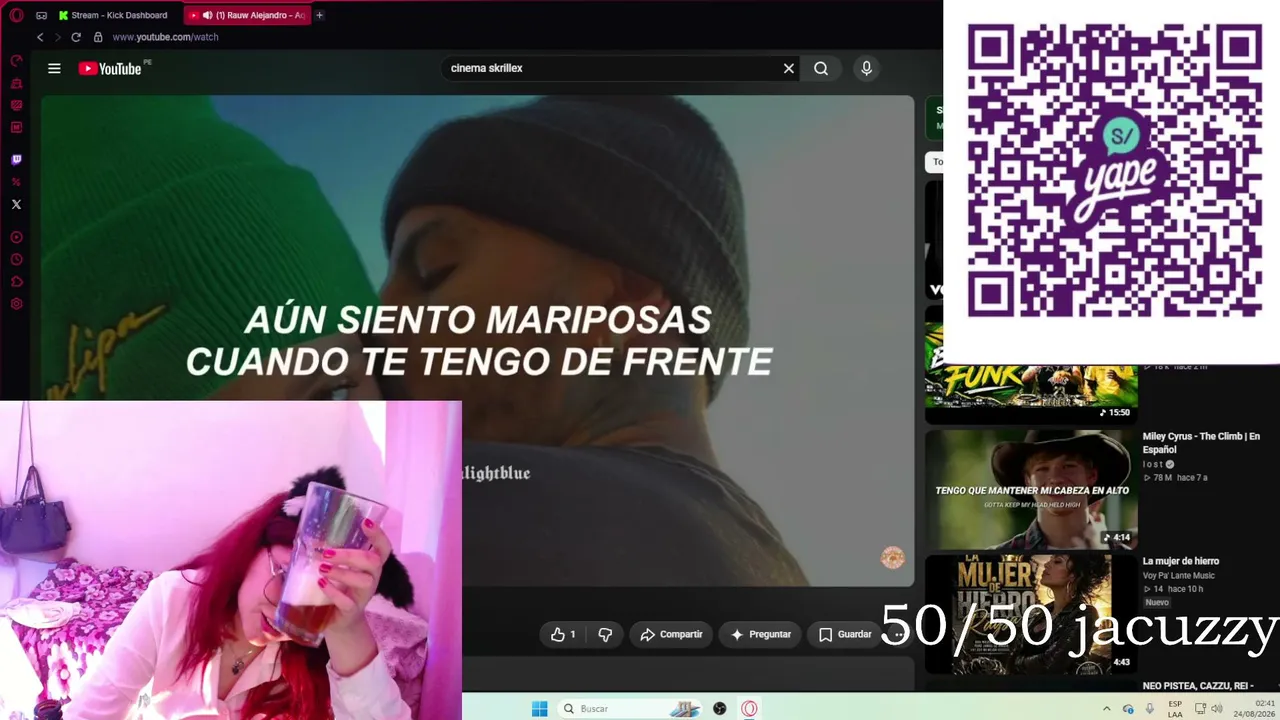Save video with Guardar button
Image resolution: width=1280 pixels, height=720 pixels.
(845, 634)
